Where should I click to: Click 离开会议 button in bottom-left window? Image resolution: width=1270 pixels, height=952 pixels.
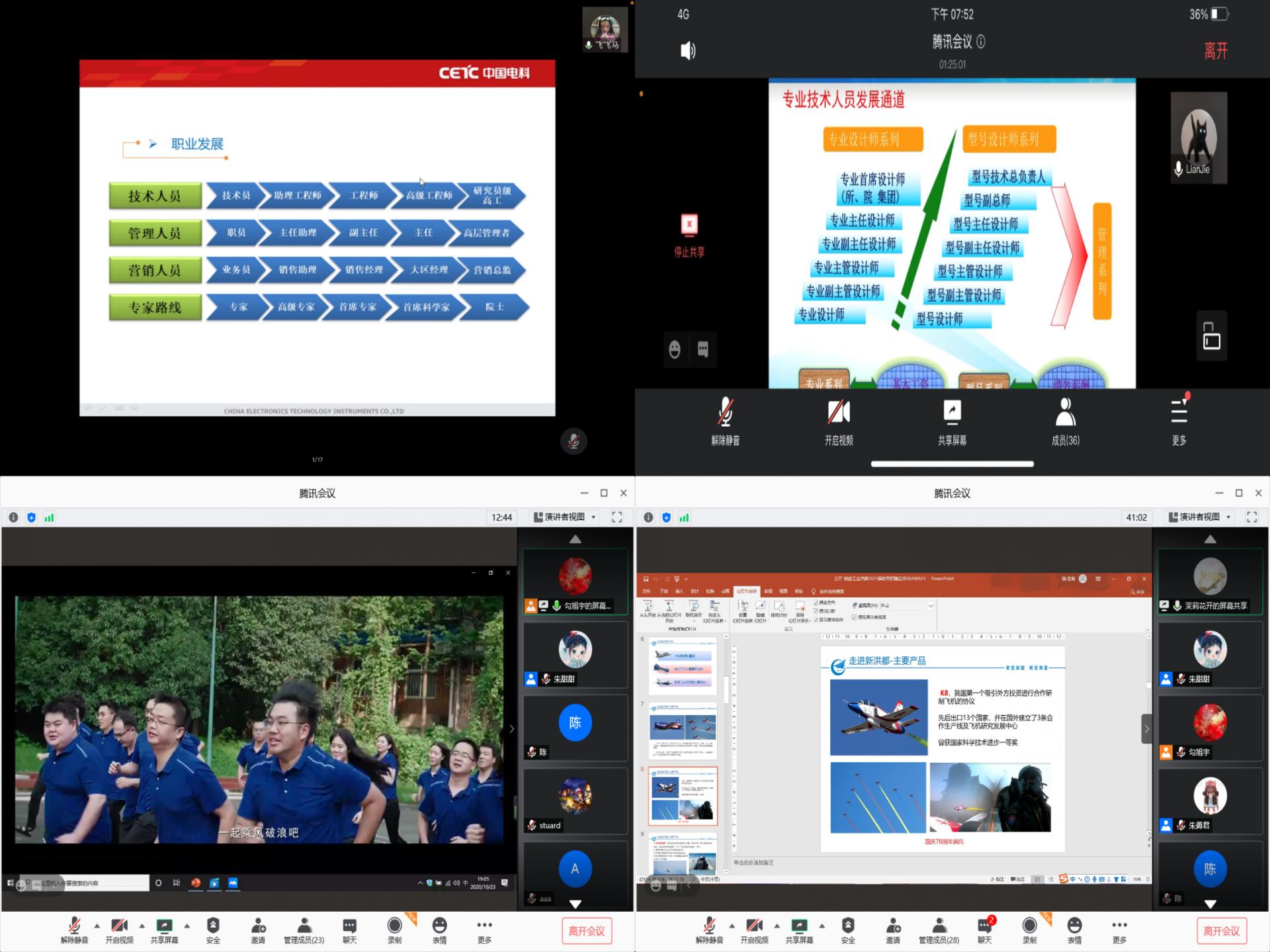point(586,931)
